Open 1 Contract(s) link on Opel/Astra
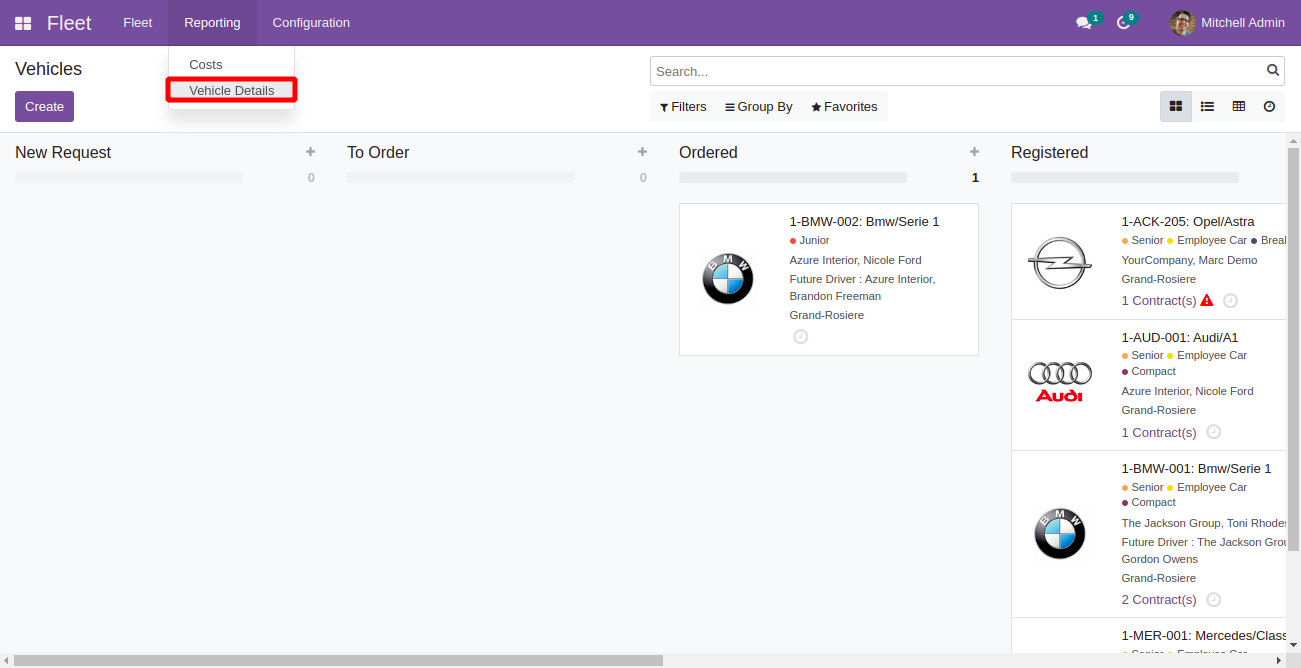This screenshot has height=668, width=1301. 1159,300
